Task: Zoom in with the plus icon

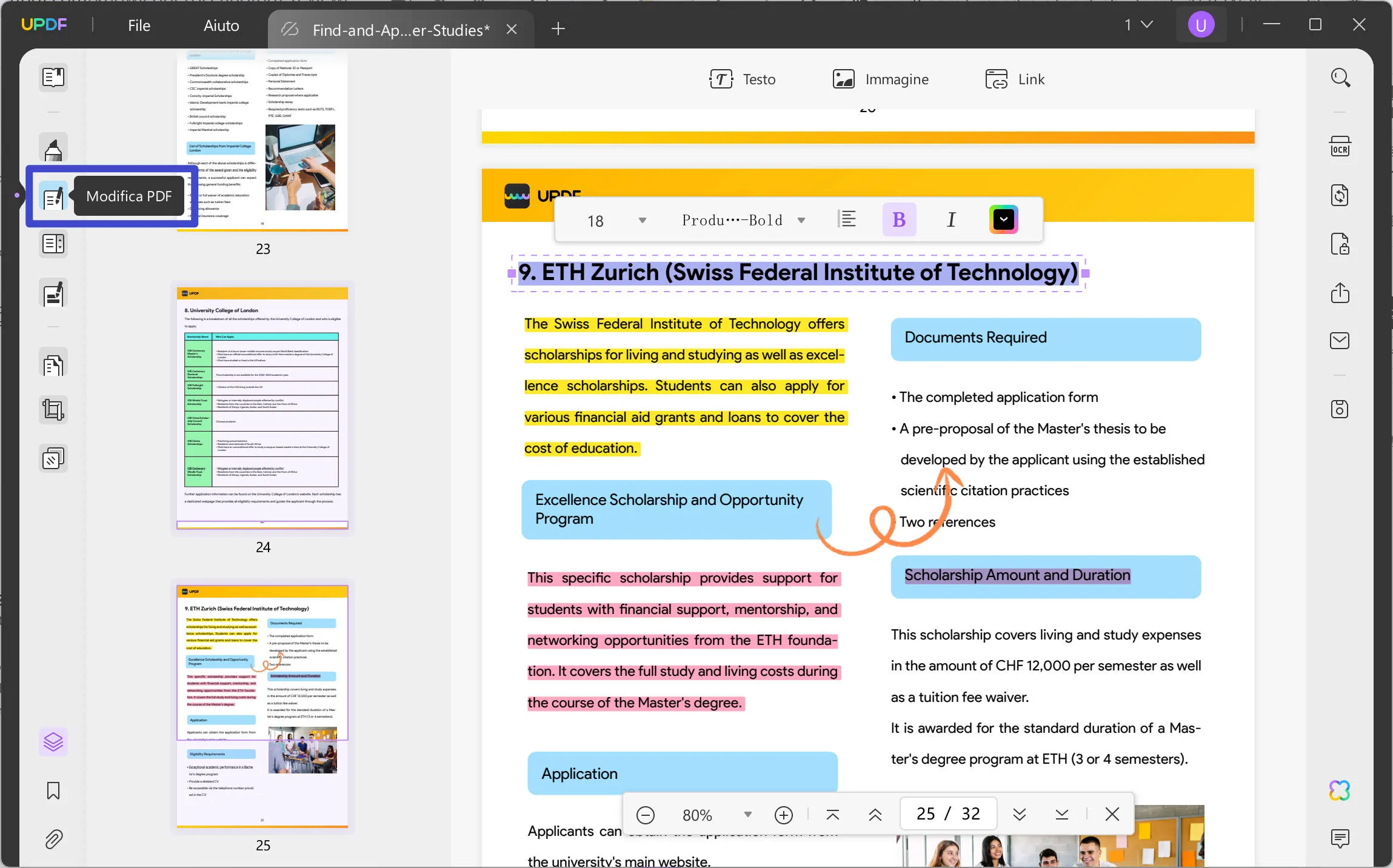Action: tap(784, 815)
